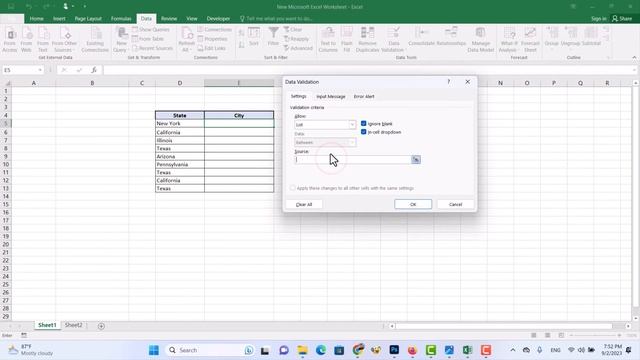Click into the Source input field

pos(353,160)
